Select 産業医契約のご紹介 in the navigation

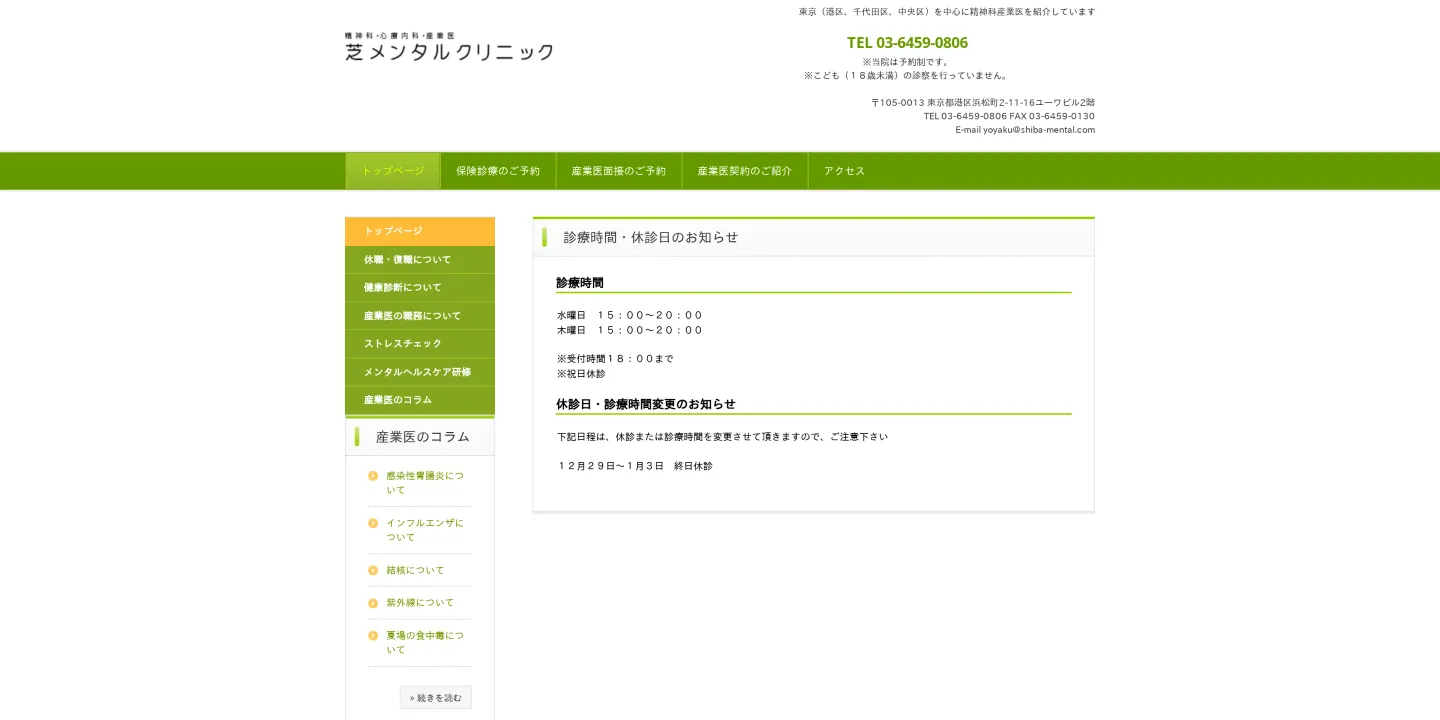pyautogui.click(x=744, y=171)
